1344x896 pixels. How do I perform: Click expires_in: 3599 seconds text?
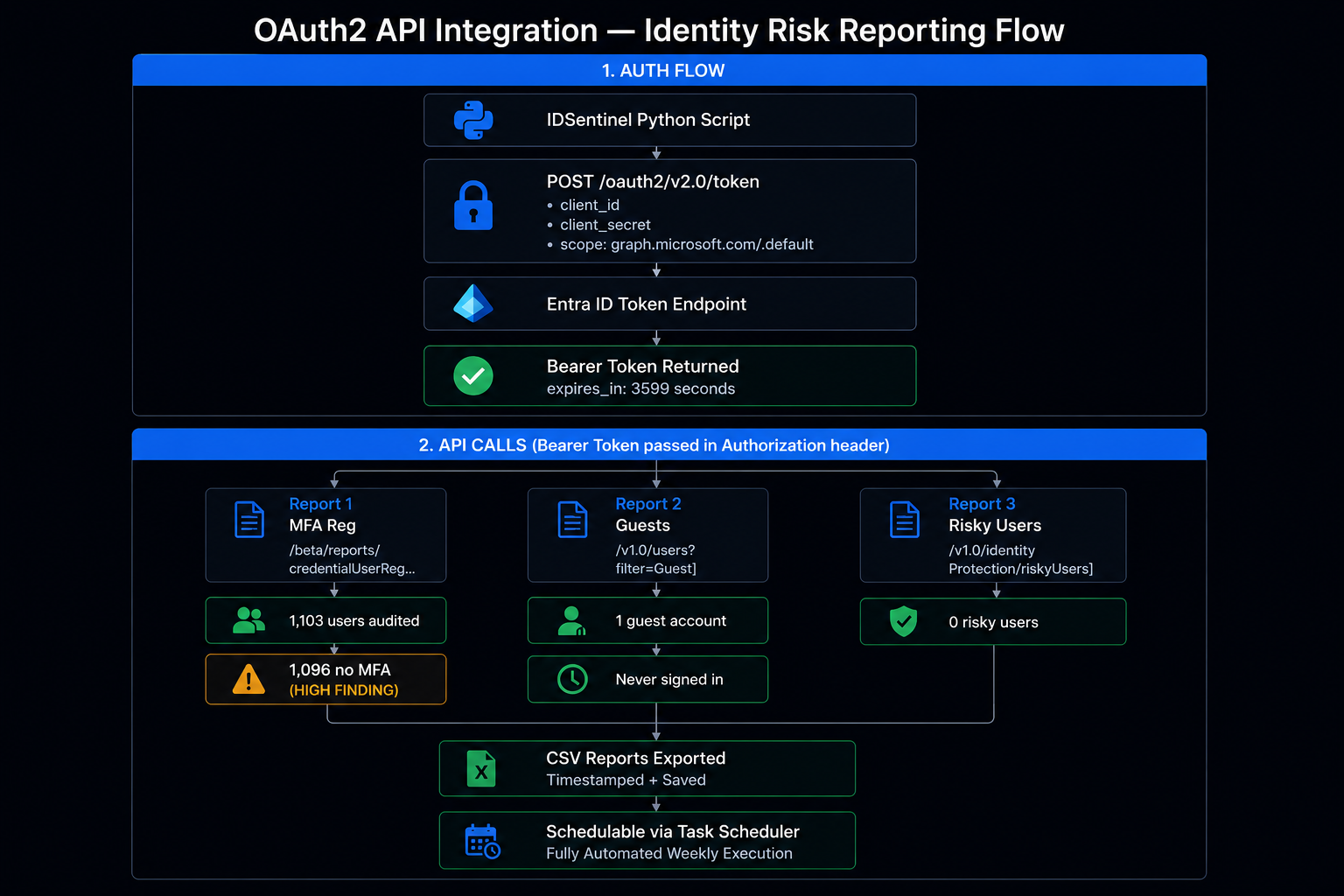pyautogui.click(x=641, y=389)
